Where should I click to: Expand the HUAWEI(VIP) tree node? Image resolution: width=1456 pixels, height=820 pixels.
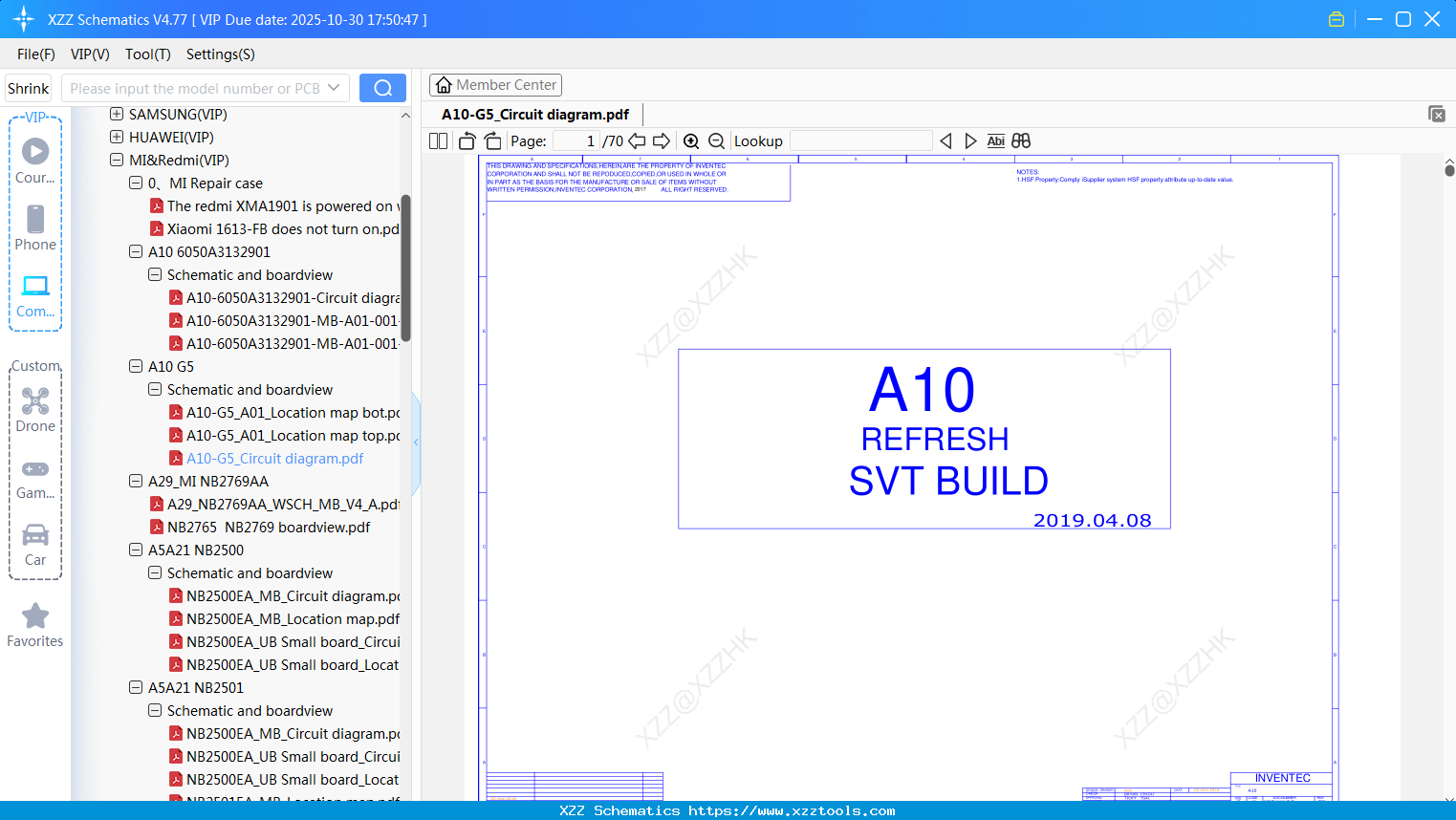(x=117, y=138)
